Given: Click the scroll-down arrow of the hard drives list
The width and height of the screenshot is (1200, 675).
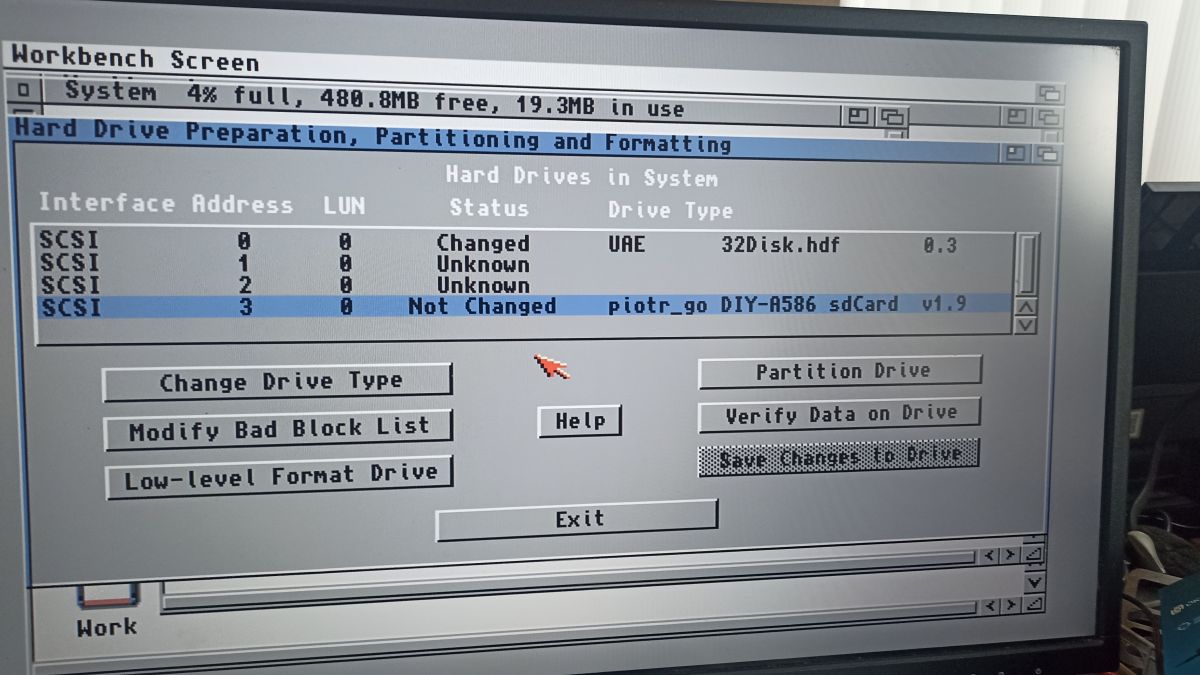Looking at the screenshot, I should coord(1026,324).
